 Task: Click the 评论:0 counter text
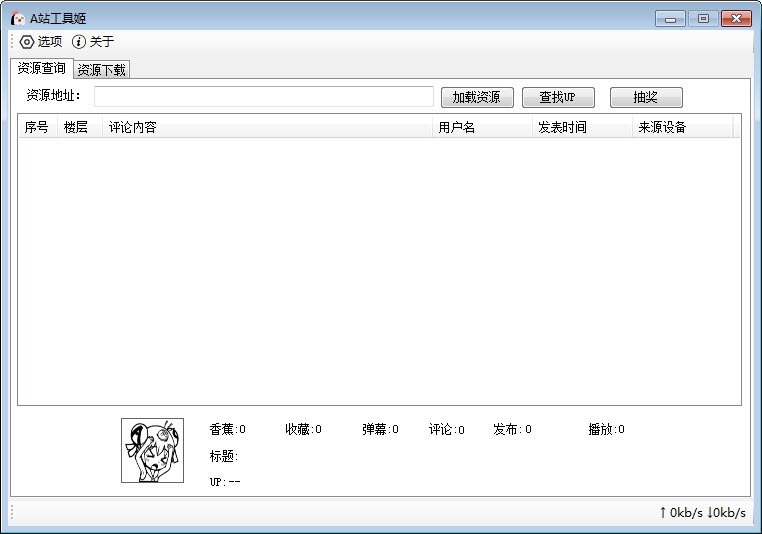point(446,429)
